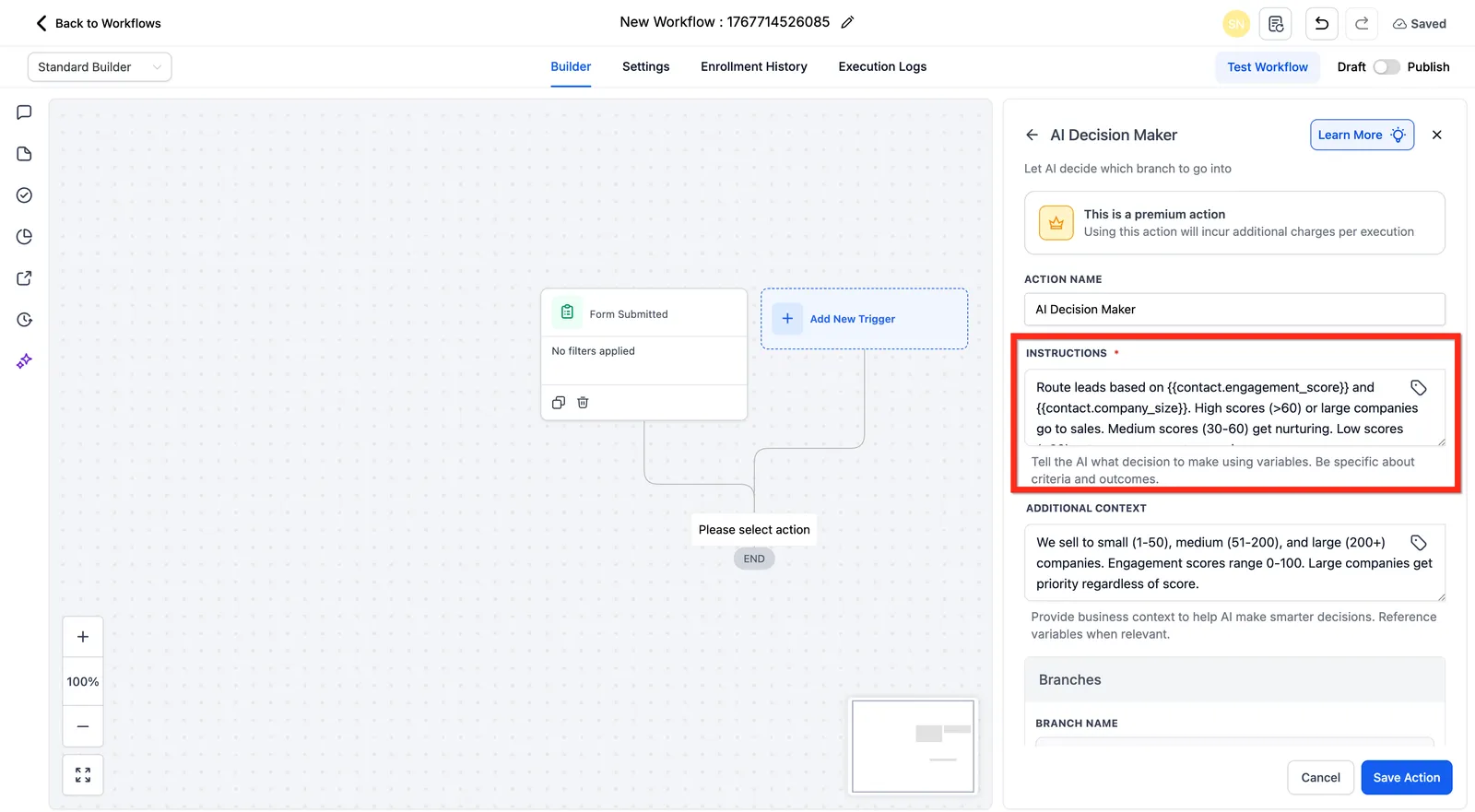Click the Test Workflow button
The height and width of the screenshot is (812, 1475).
click(1267, 67)
